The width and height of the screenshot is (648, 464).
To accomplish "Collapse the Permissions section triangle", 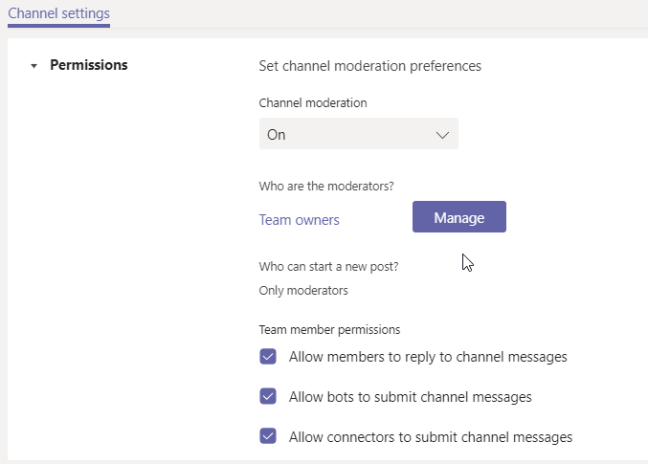I will pyautogui.click(x=34, y=66).
